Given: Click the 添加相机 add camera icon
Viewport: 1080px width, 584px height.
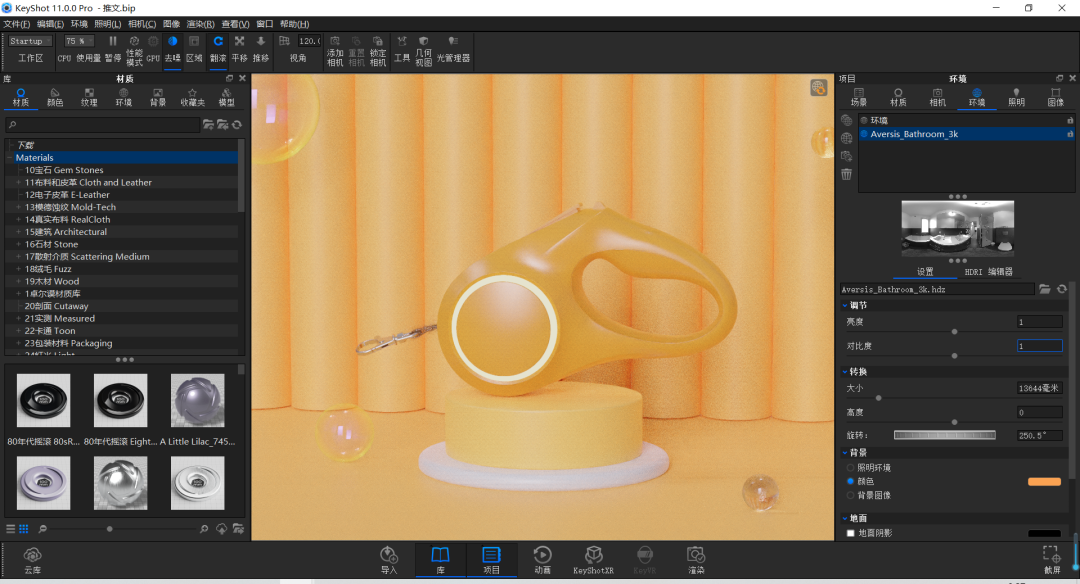Looking at the screenshot, I should (x=335, y=51).
